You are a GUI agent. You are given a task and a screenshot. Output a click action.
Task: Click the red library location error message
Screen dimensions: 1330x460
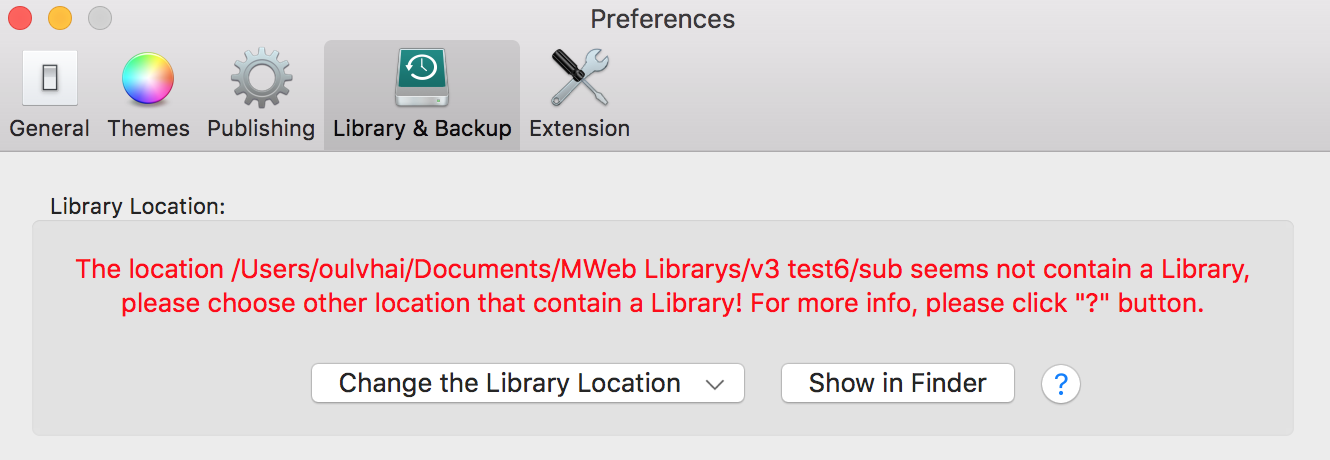[x=663, y=286]
